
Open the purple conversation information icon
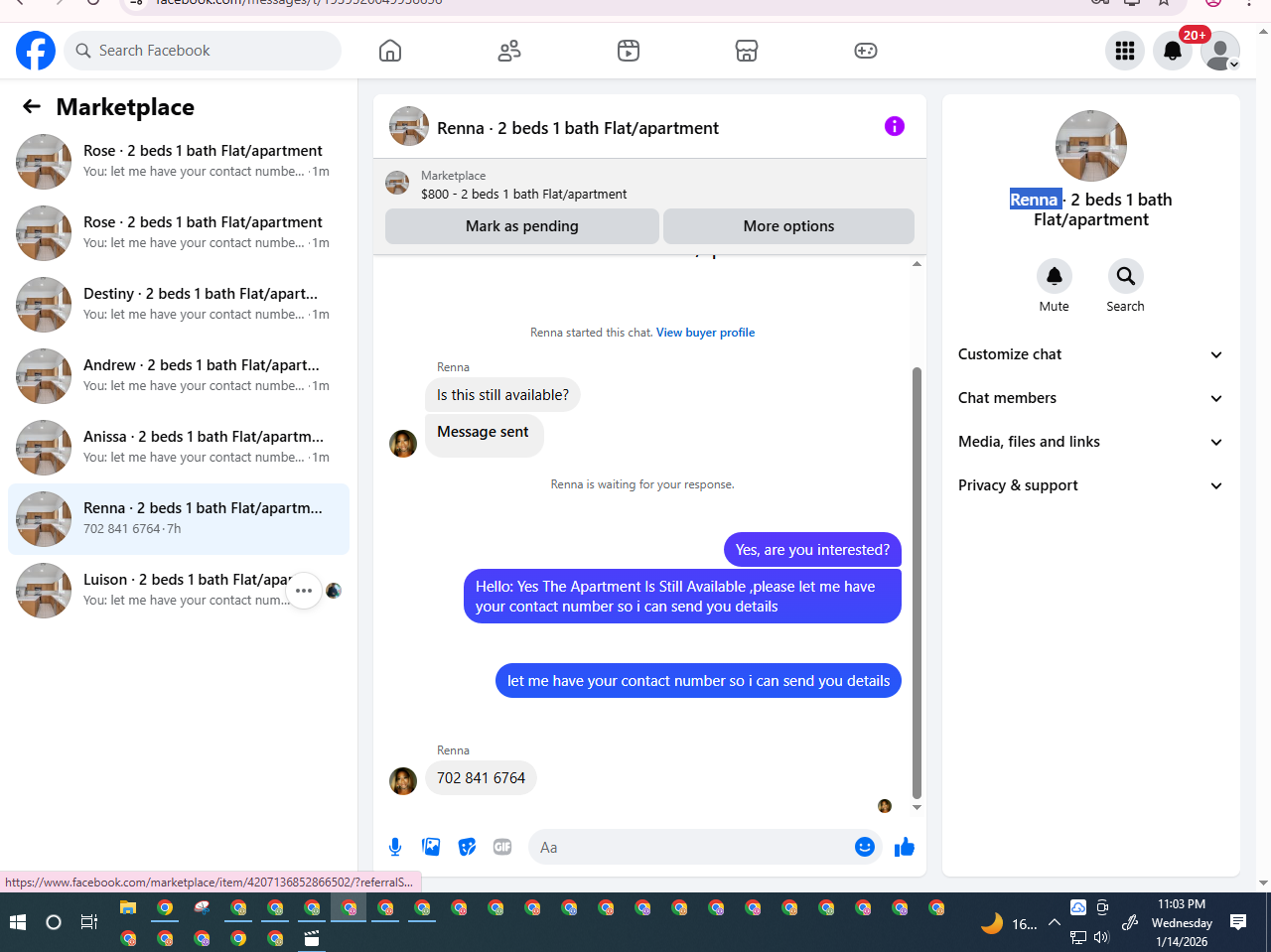pyautogui.click(x=895, y=126)
